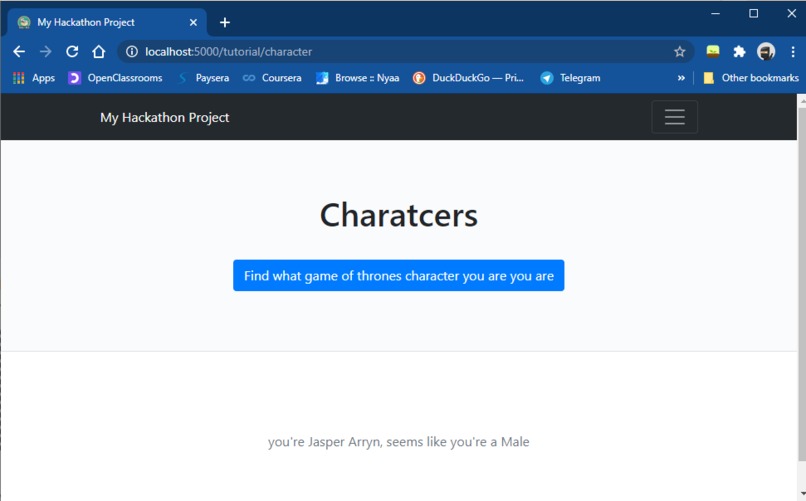Click Find what game of thrones character button
The image size is (806, 501).
(x=398, y=275)
